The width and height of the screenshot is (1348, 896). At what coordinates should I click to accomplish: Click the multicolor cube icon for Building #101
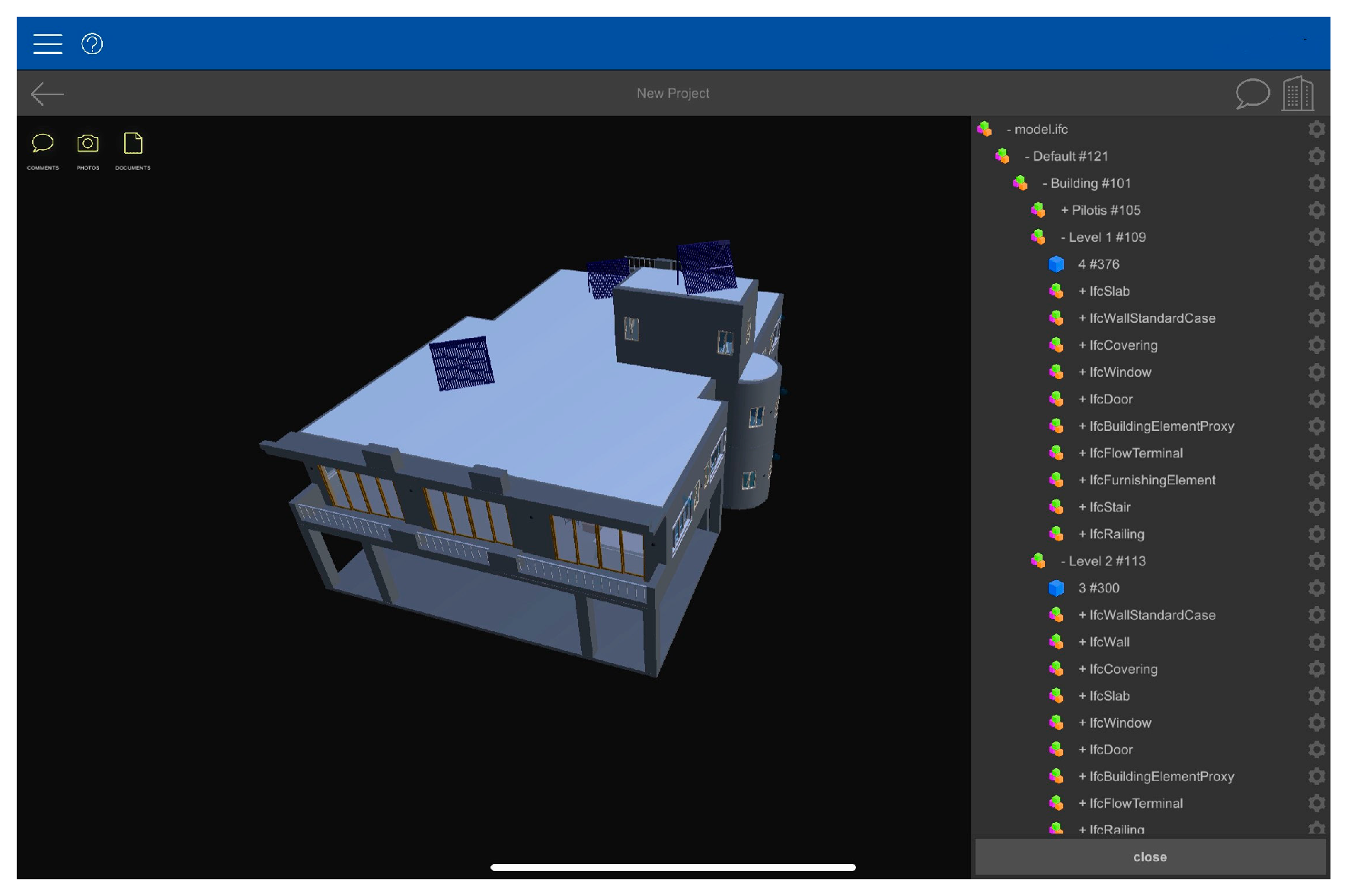1020,183
